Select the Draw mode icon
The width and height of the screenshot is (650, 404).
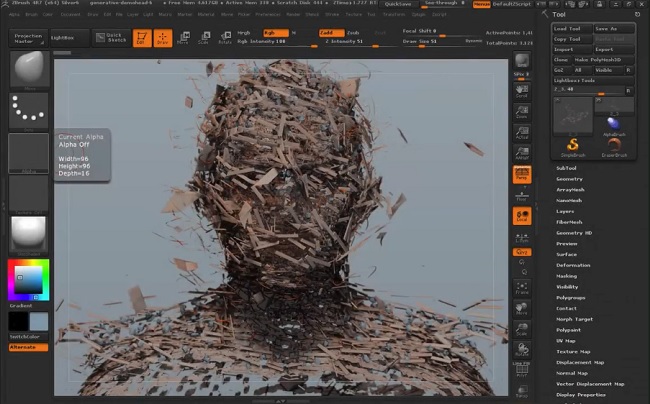162,38
